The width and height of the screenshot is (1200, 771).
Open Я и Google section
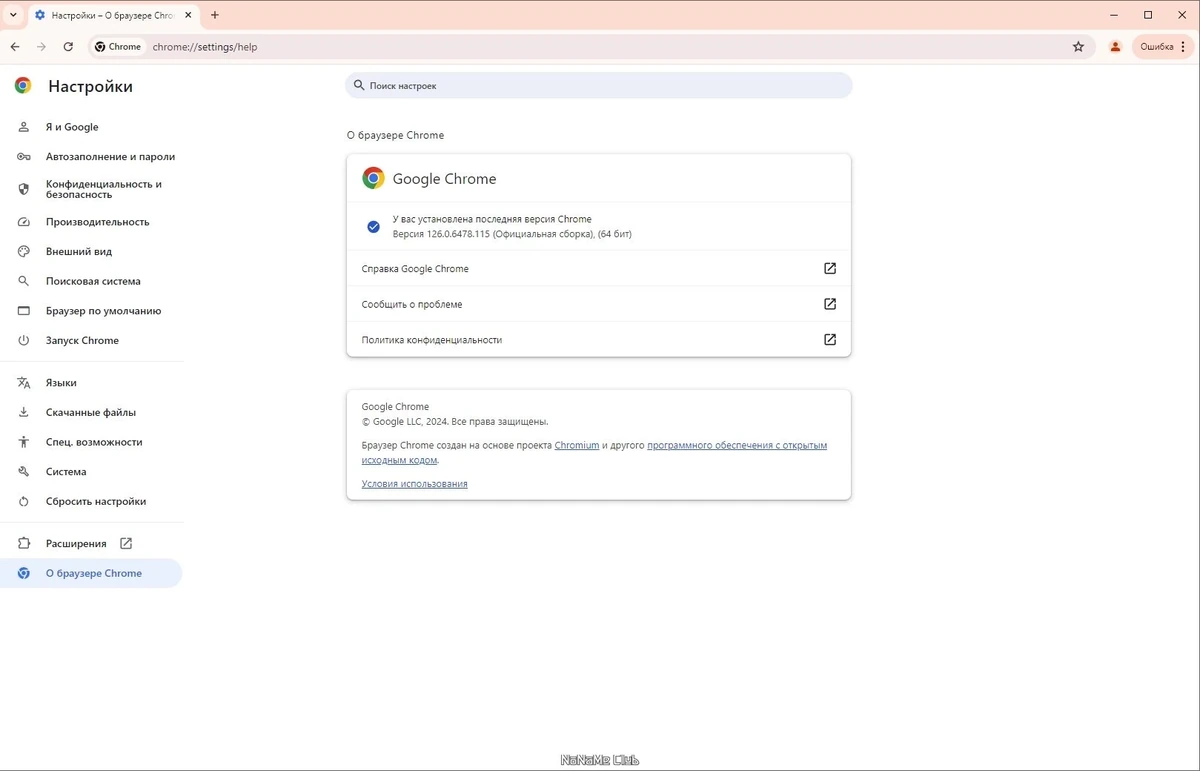(x=91, y=127)
